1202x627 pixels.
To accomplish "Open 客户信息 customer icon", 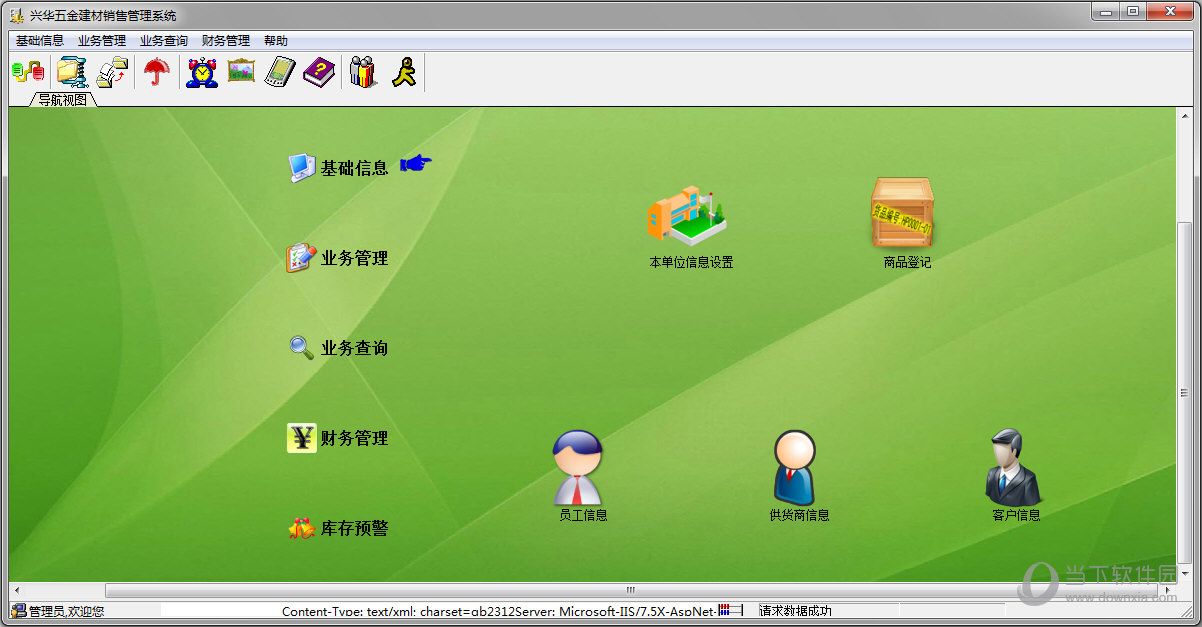I will [x=1014, y=467].
